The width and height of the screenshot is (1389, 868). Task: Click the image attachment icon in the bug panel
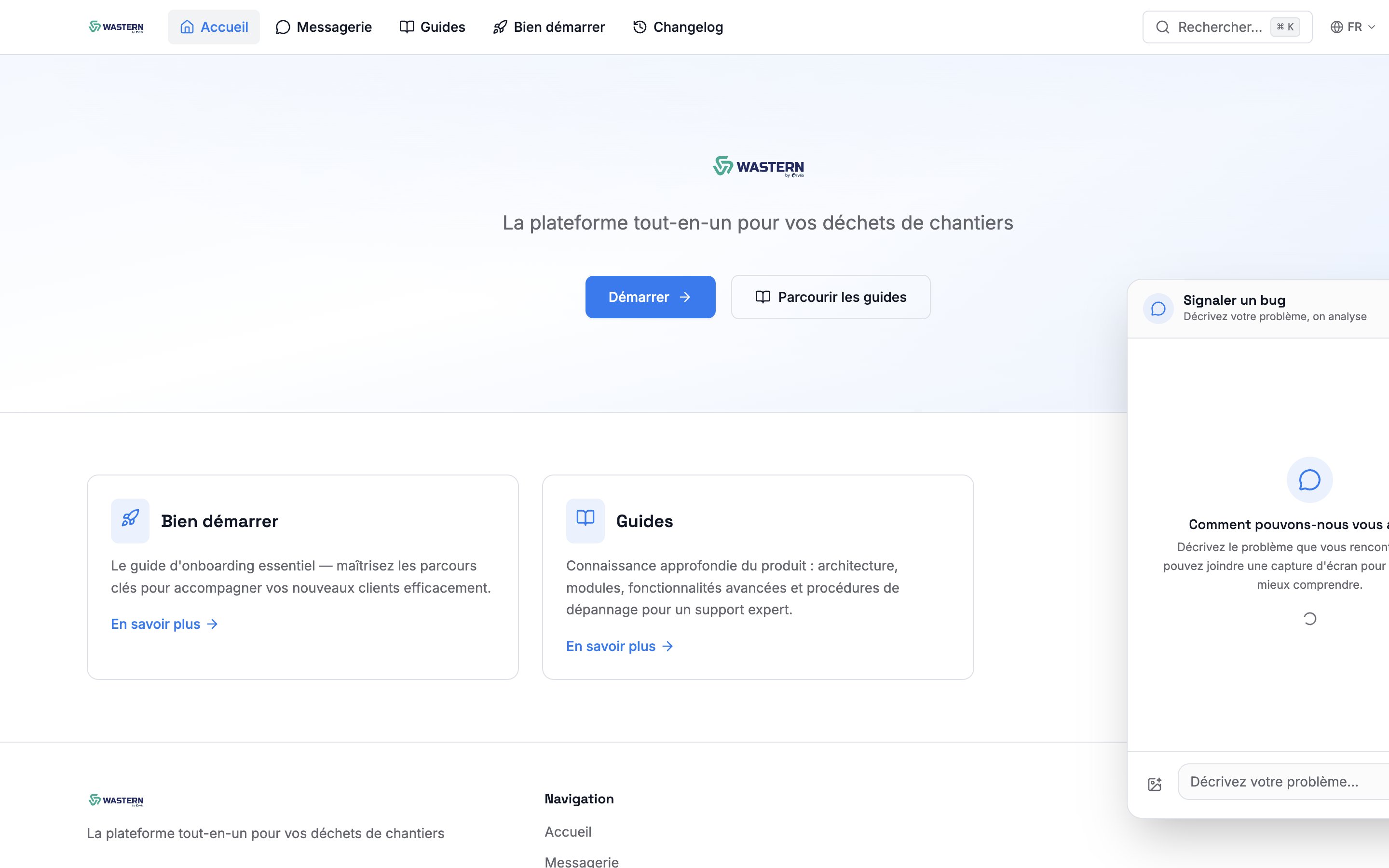[1155, 783]
